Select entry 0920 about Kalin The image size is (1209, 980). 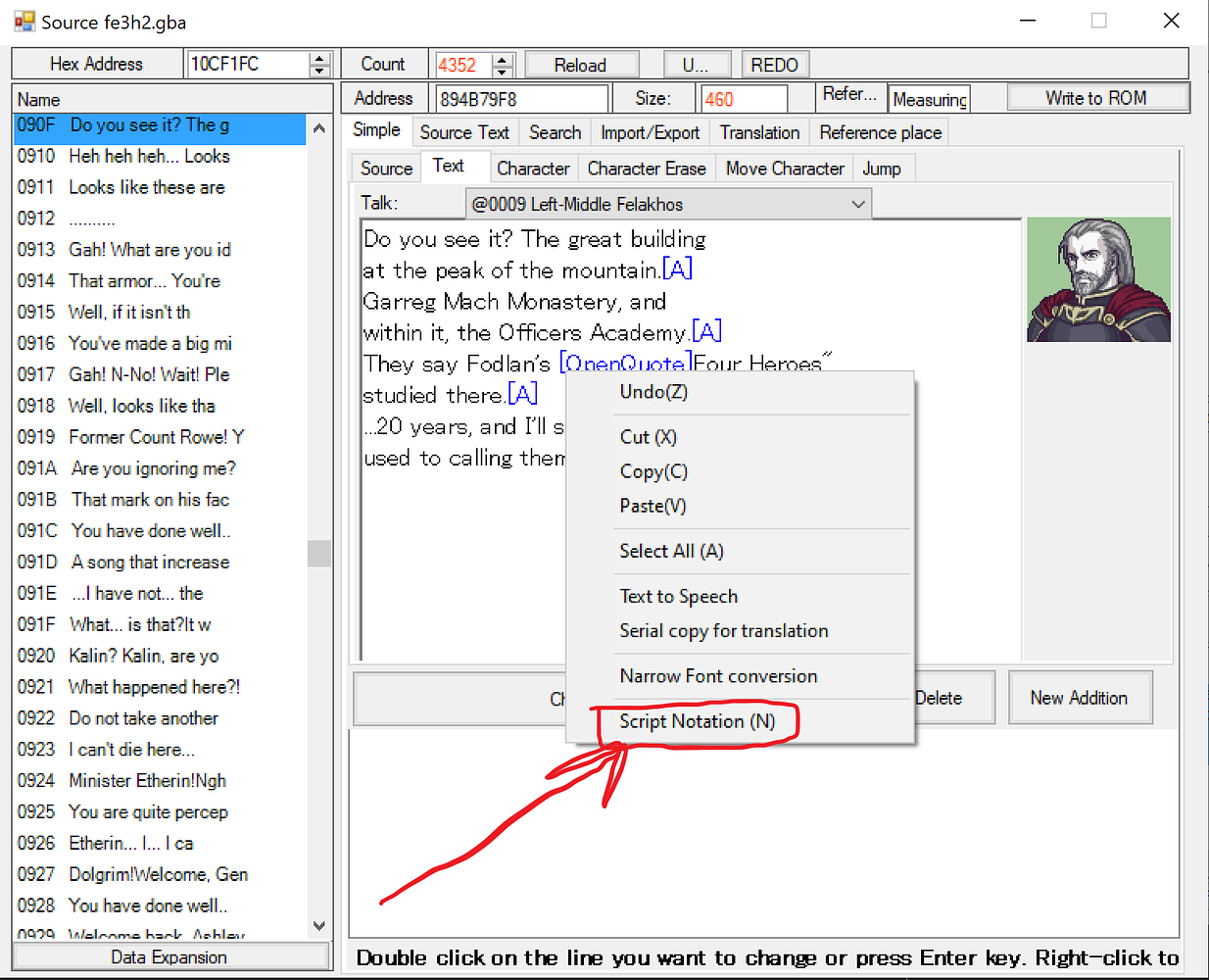click(137, 656)
